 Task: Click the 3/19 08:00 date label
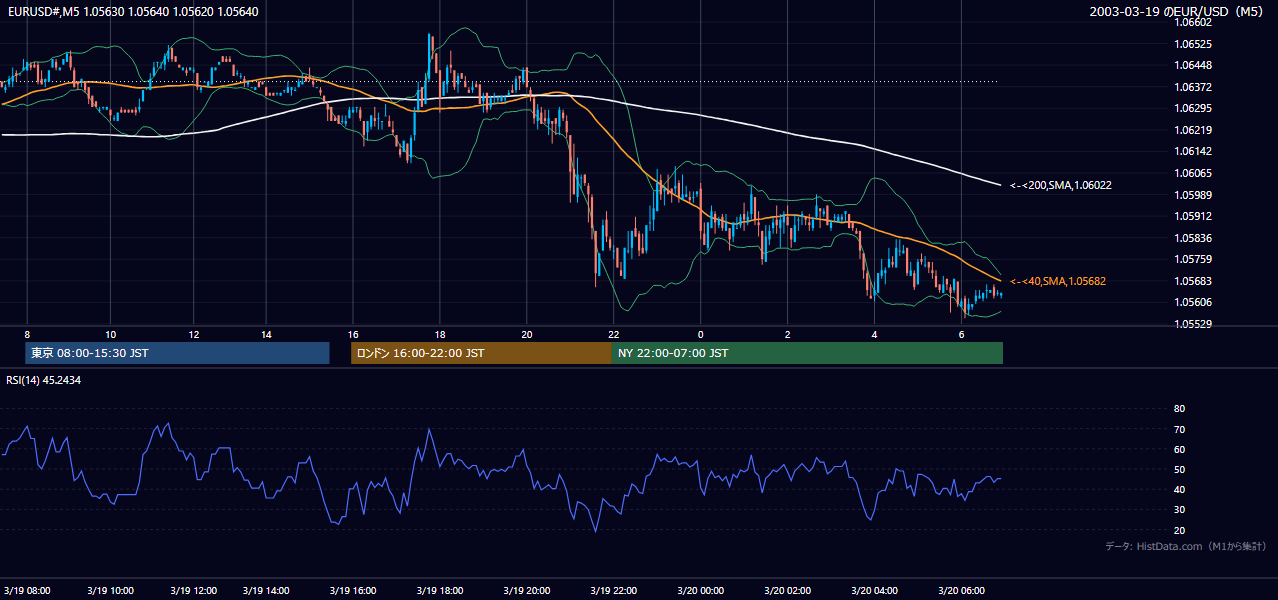27,591
